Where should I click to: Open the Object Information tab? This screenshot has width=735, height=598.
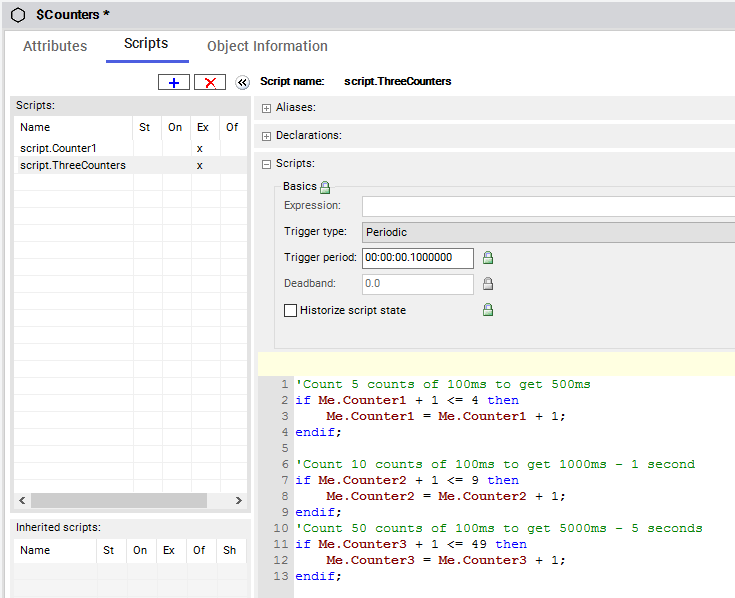[x=267, y=46]
